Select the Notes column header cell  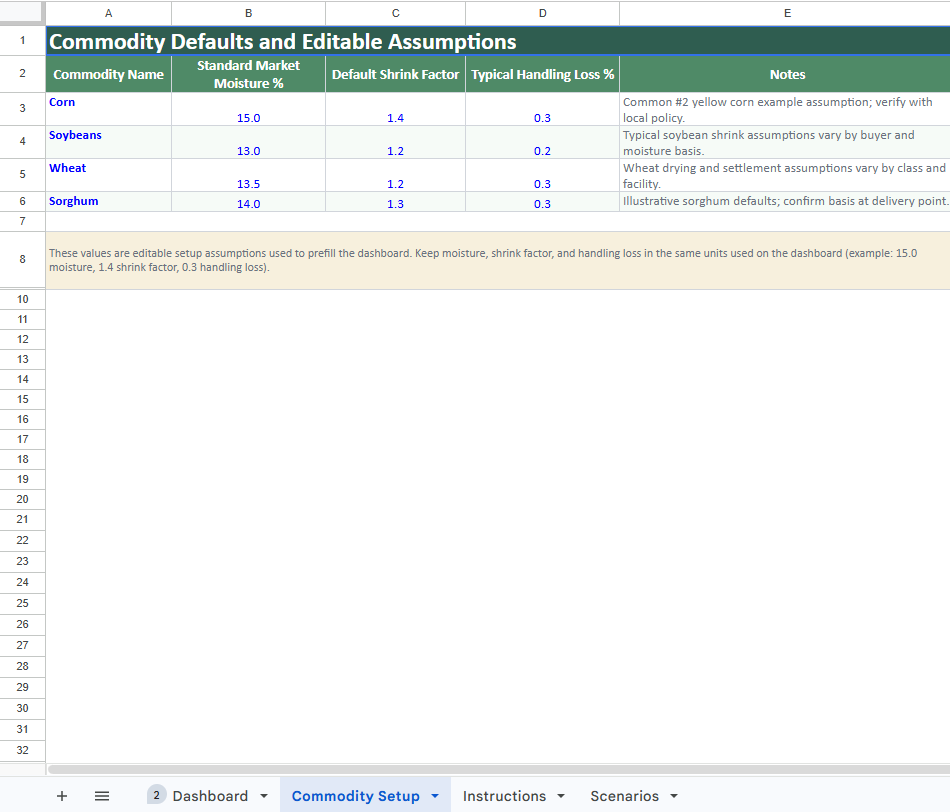click(x=787, y=74)
